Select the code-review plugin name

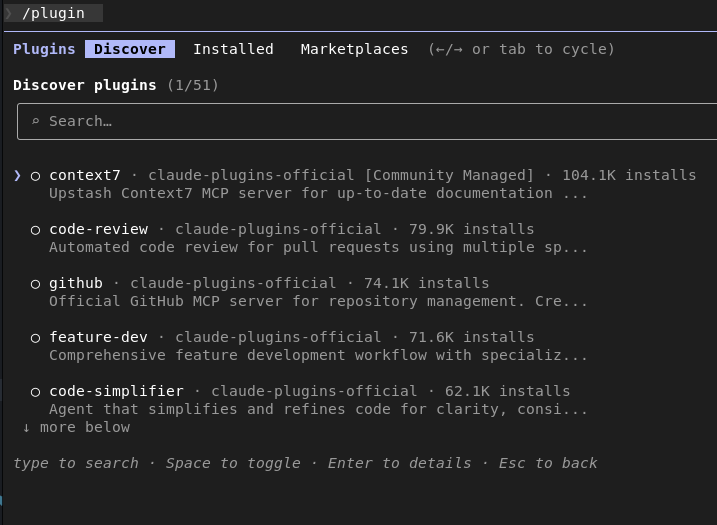pos(98,229)
